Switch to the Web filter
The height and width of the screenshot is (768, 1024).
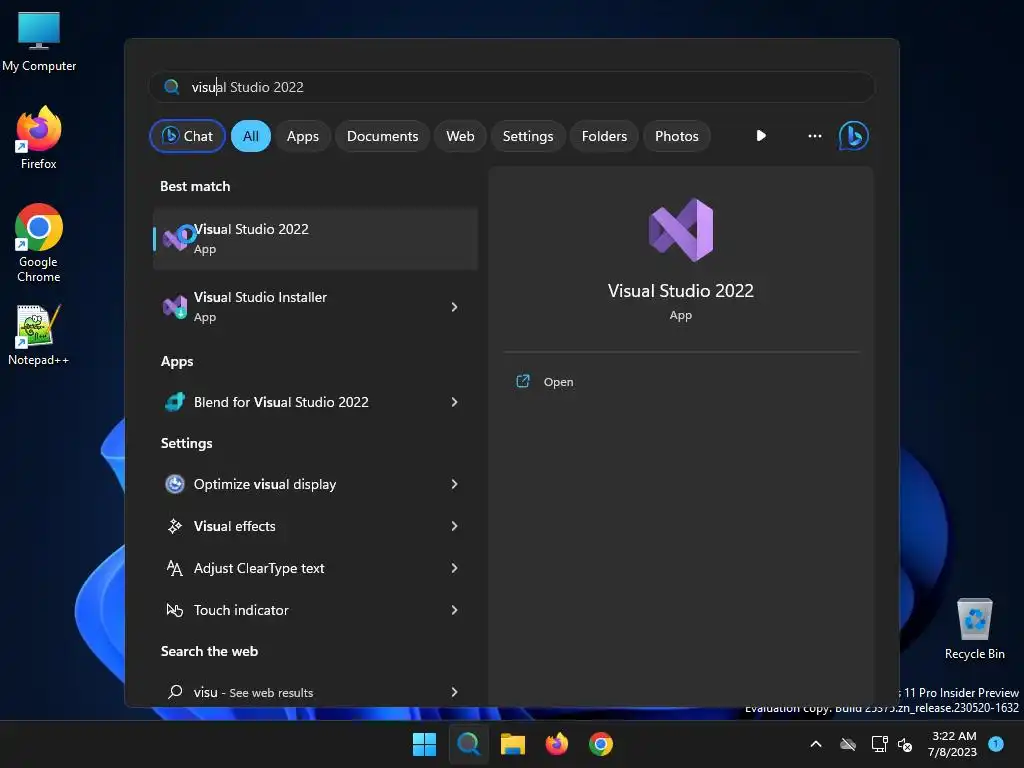[x=460, y=136]
